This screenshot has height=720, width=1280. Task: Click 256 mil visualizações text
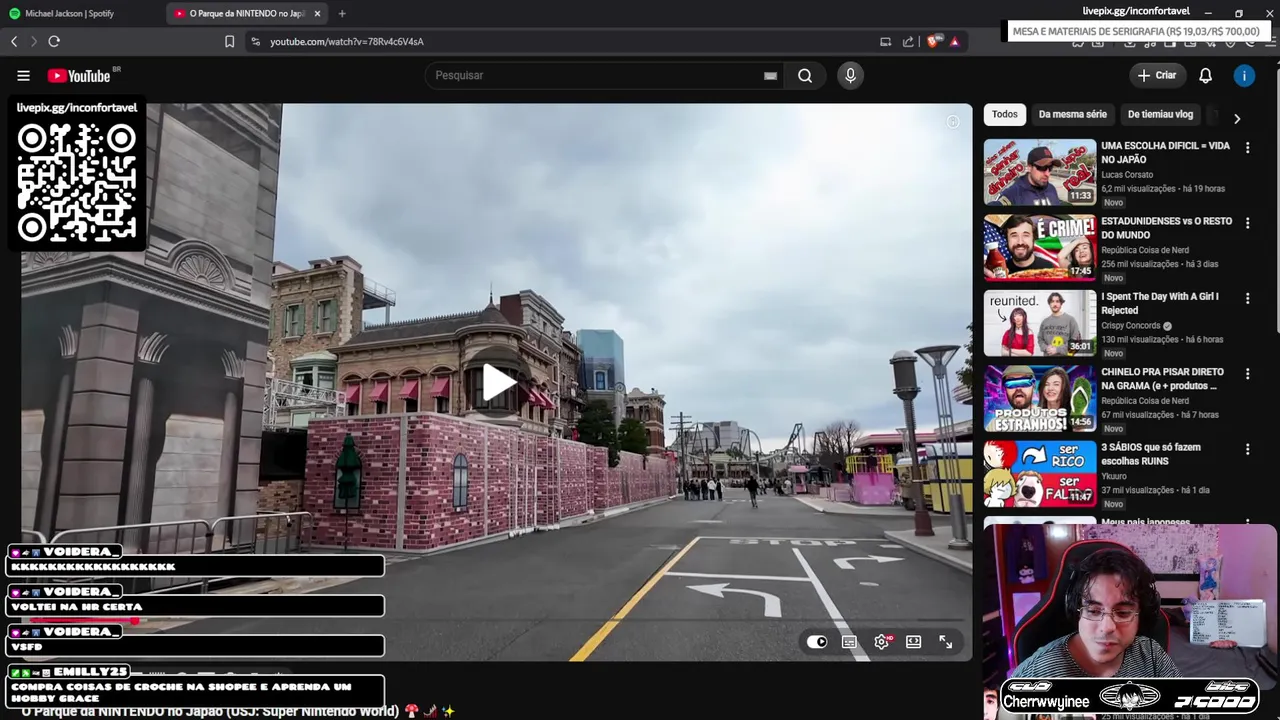pos(1140,264)
